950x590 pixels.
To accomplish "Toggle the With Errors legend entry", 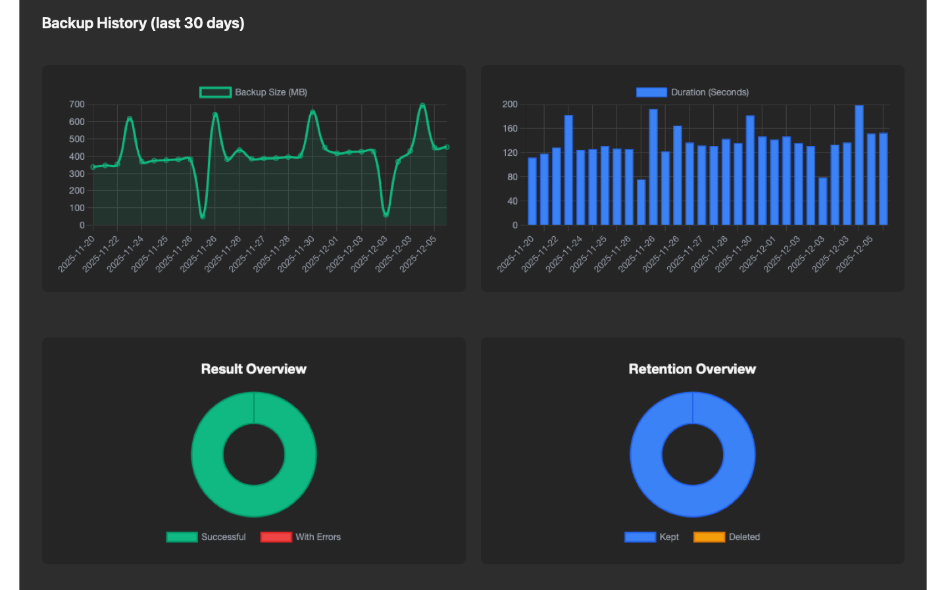I will (x=301, y=537).
